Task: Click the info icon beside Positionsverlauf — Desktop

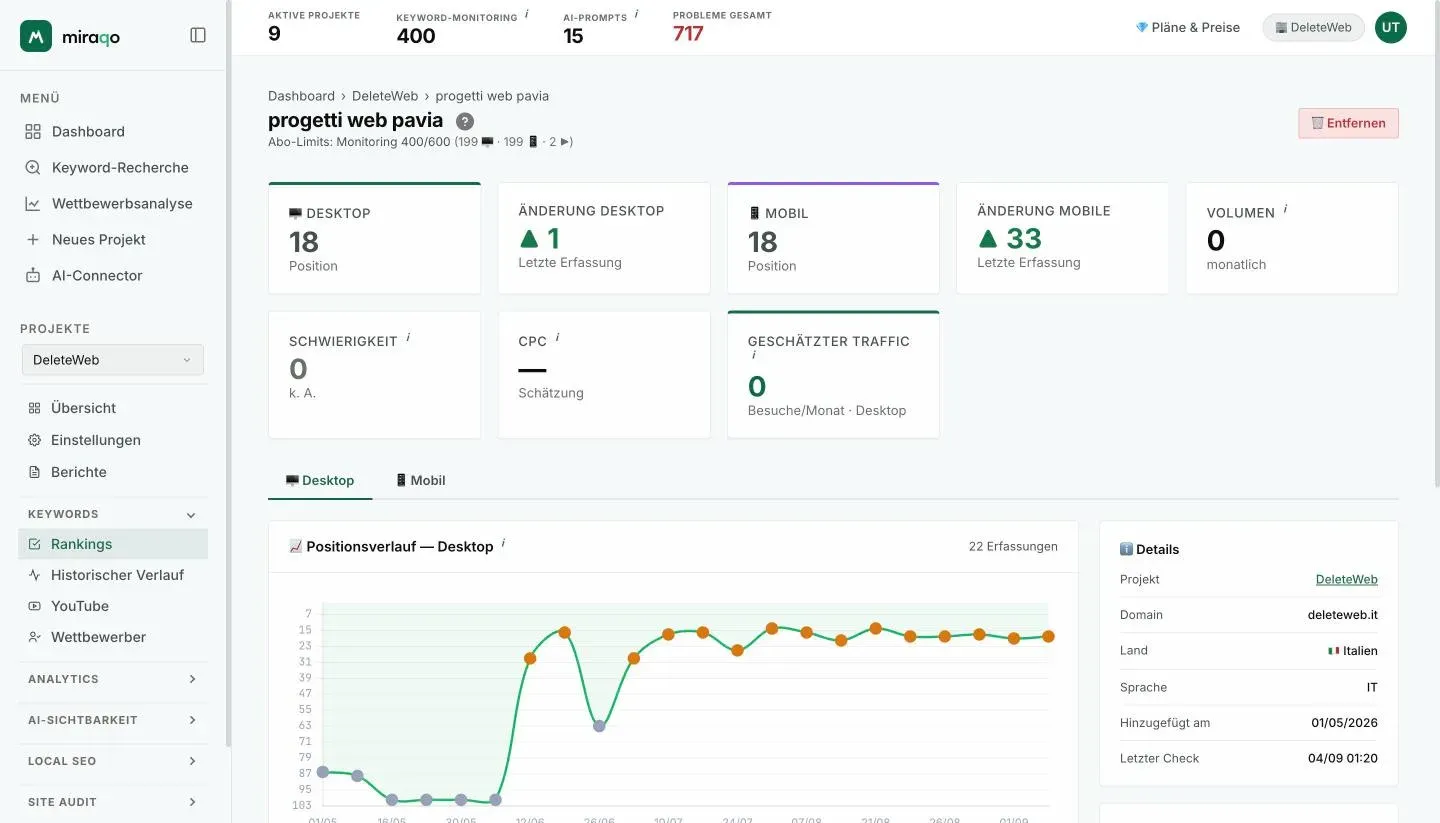Action: coord(503,543)
